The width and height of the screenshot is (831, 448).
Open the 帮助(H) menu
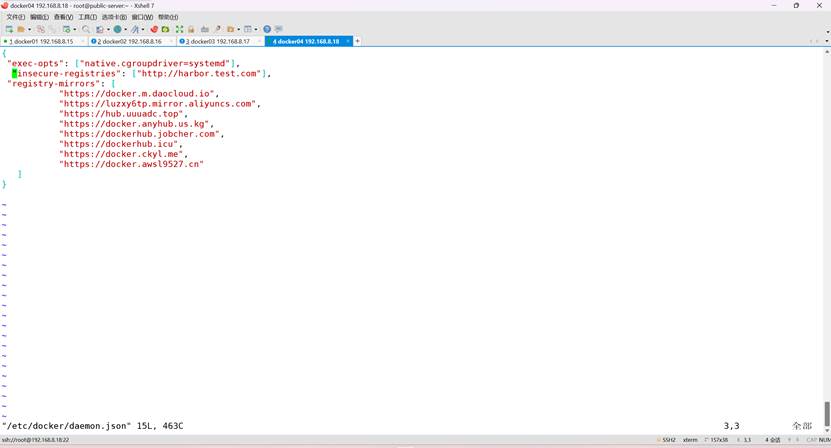click(x=168, y=17)
